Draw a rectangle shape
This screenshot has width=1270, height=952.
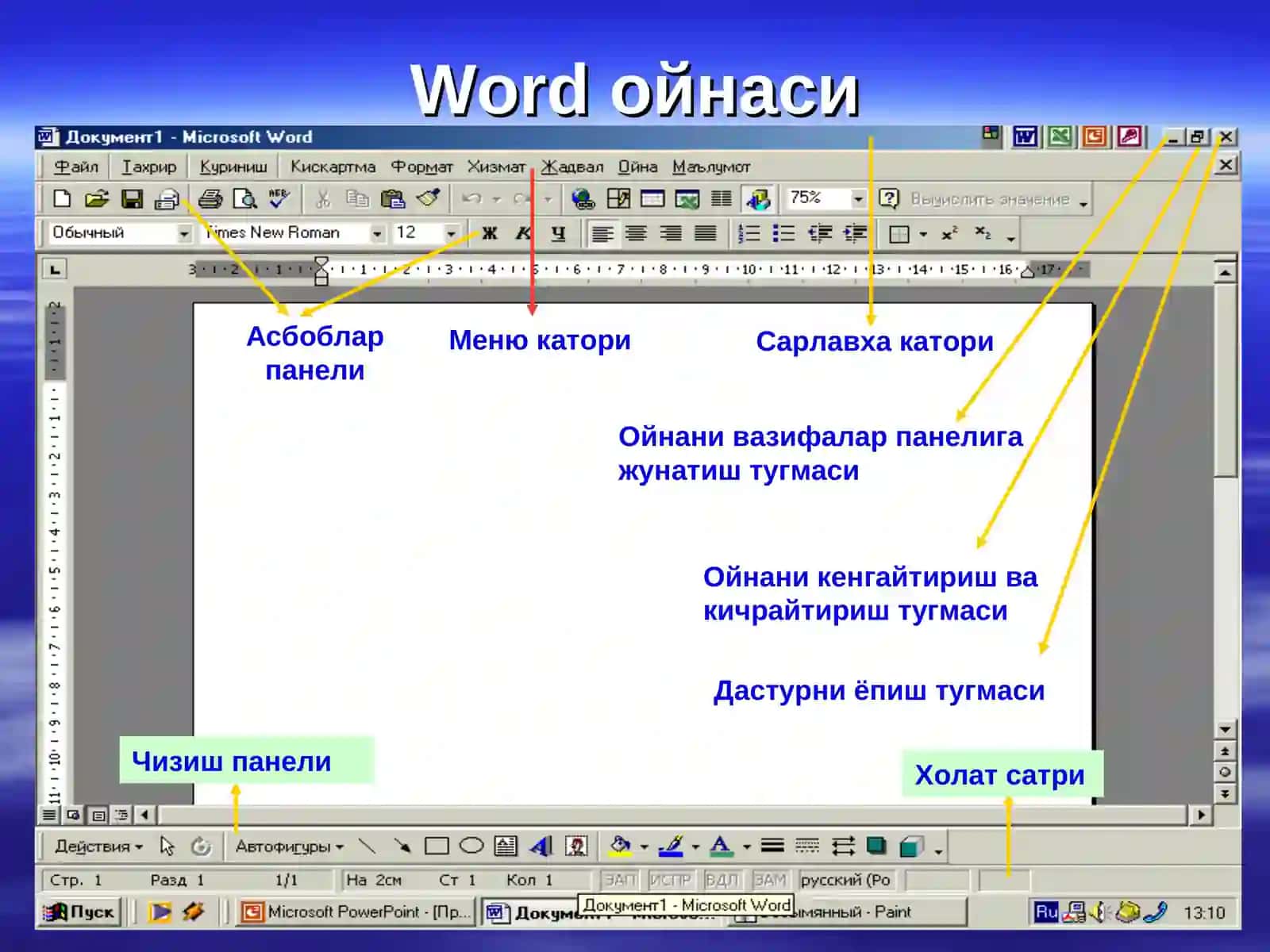click(437, 846)
